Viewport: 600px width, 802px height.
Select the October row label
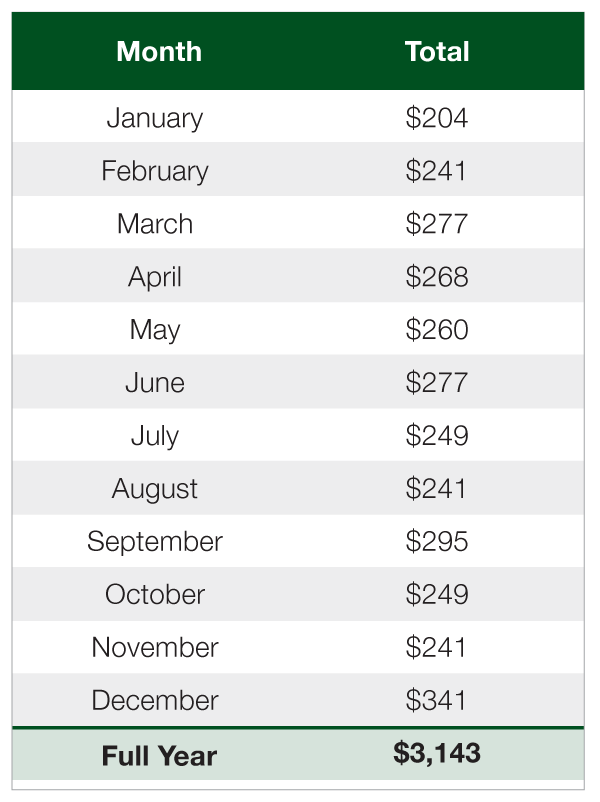click(x=155, y=595)
